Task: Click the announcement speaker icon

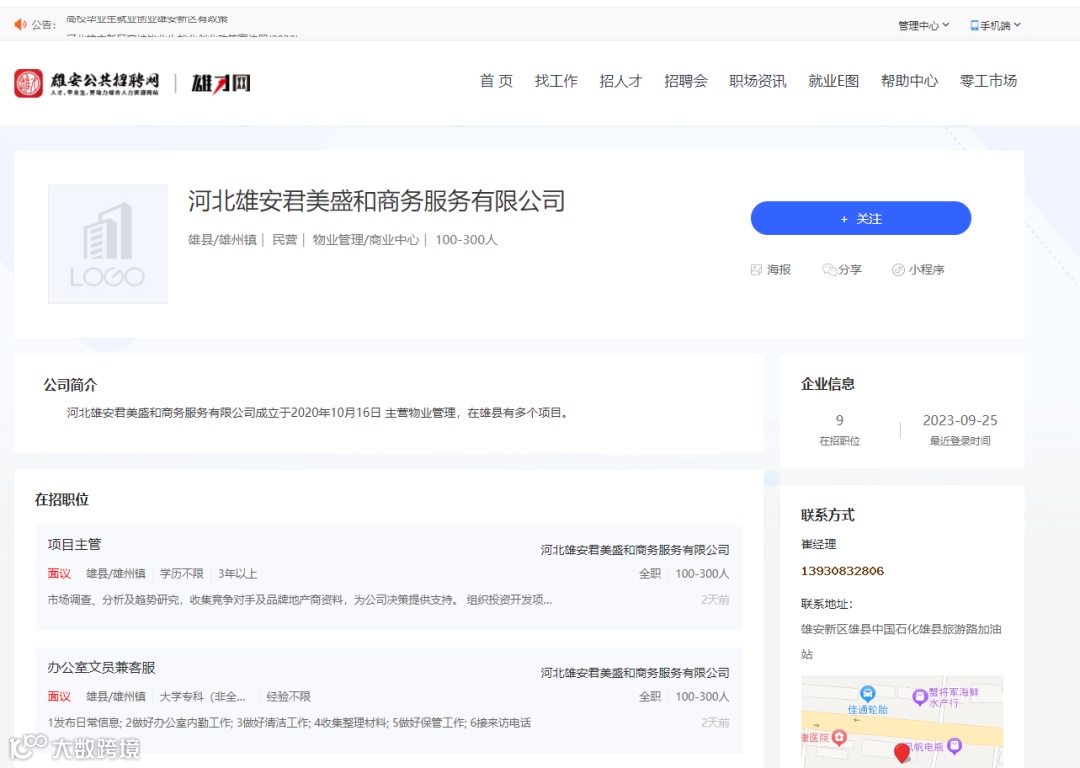Action: (20, 25)
